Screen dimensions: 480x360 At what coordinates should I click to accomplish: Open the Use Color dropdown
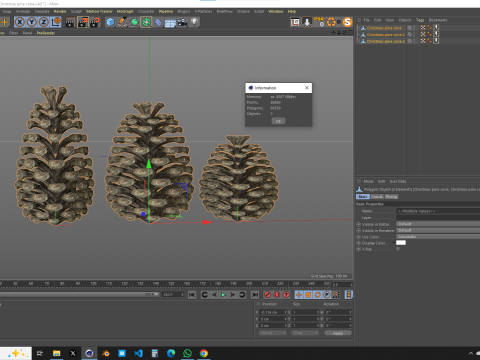[x=438, y=237]
